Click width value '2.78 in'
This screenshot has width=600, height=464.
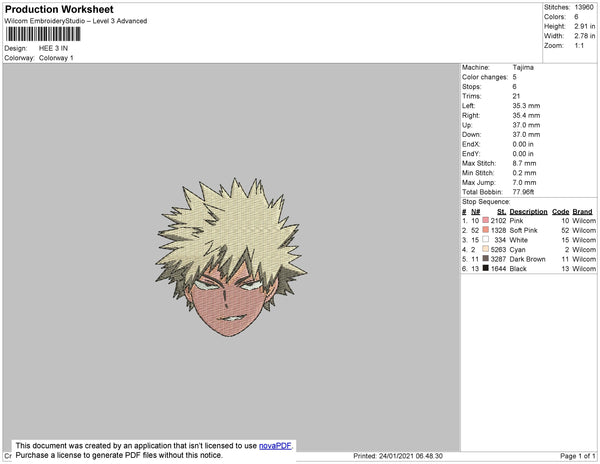tap(585, 36)
